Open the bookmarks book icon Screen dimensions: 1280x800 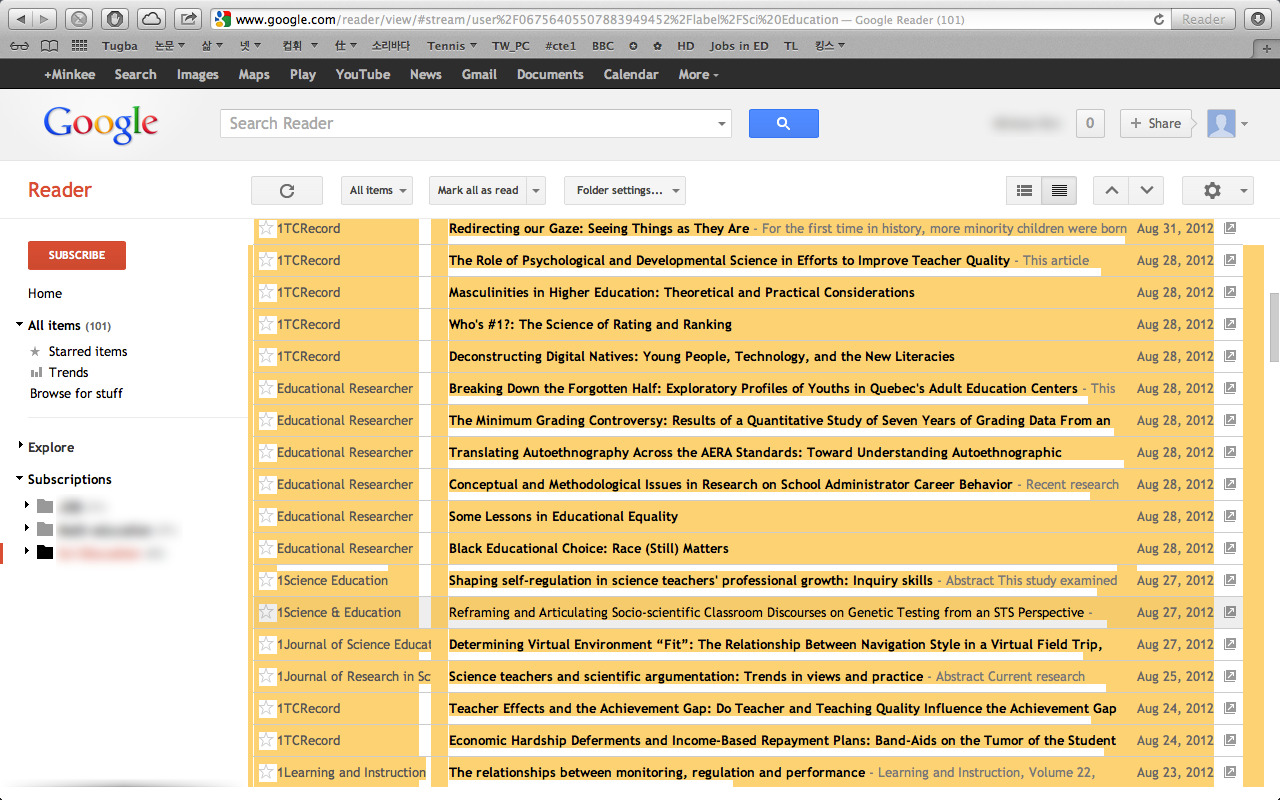pyautogui.click(x=49, y=46)
